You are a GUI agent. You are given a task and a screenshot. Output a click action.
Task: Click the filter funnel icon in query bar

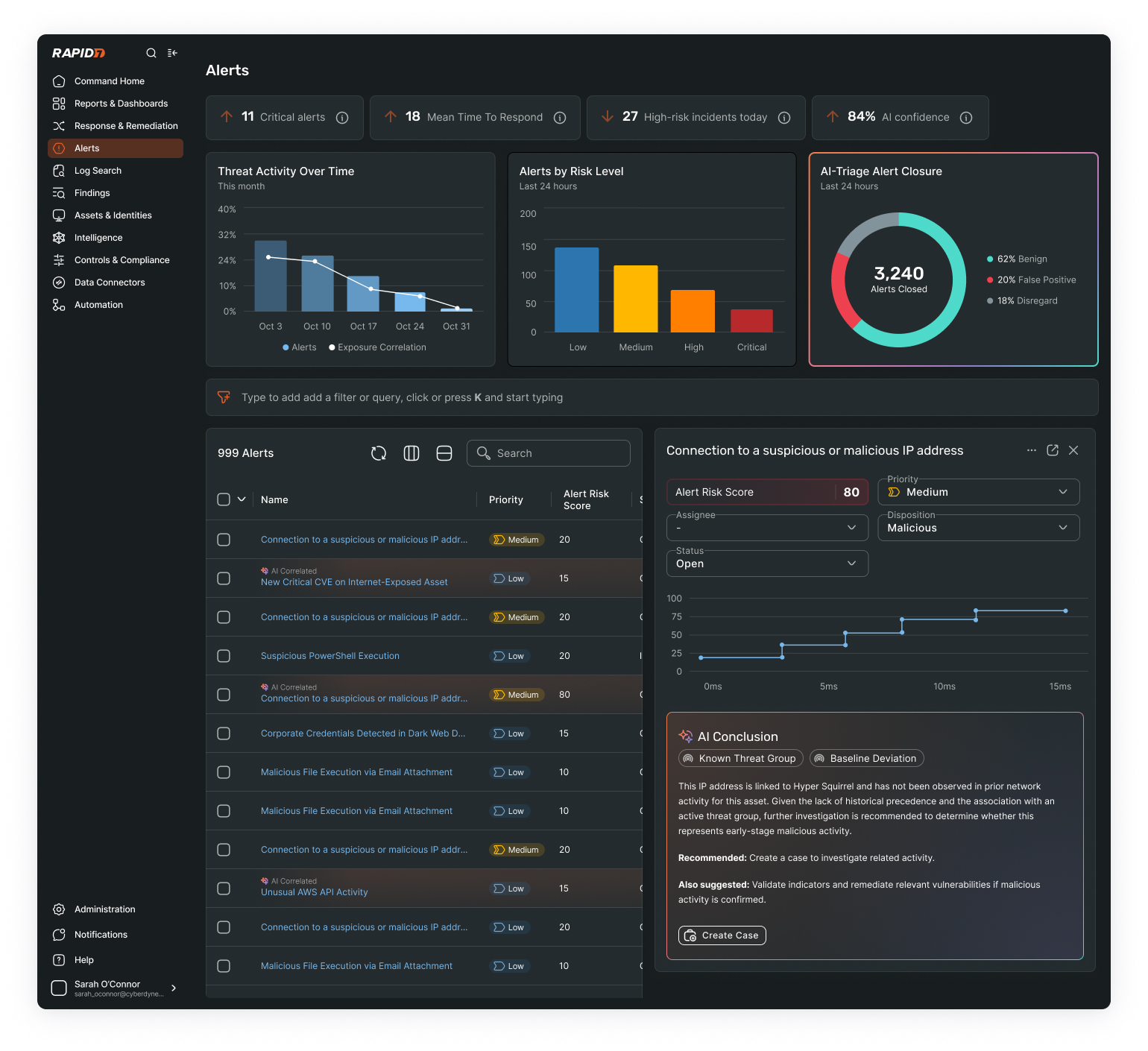[x=224, y=397]
